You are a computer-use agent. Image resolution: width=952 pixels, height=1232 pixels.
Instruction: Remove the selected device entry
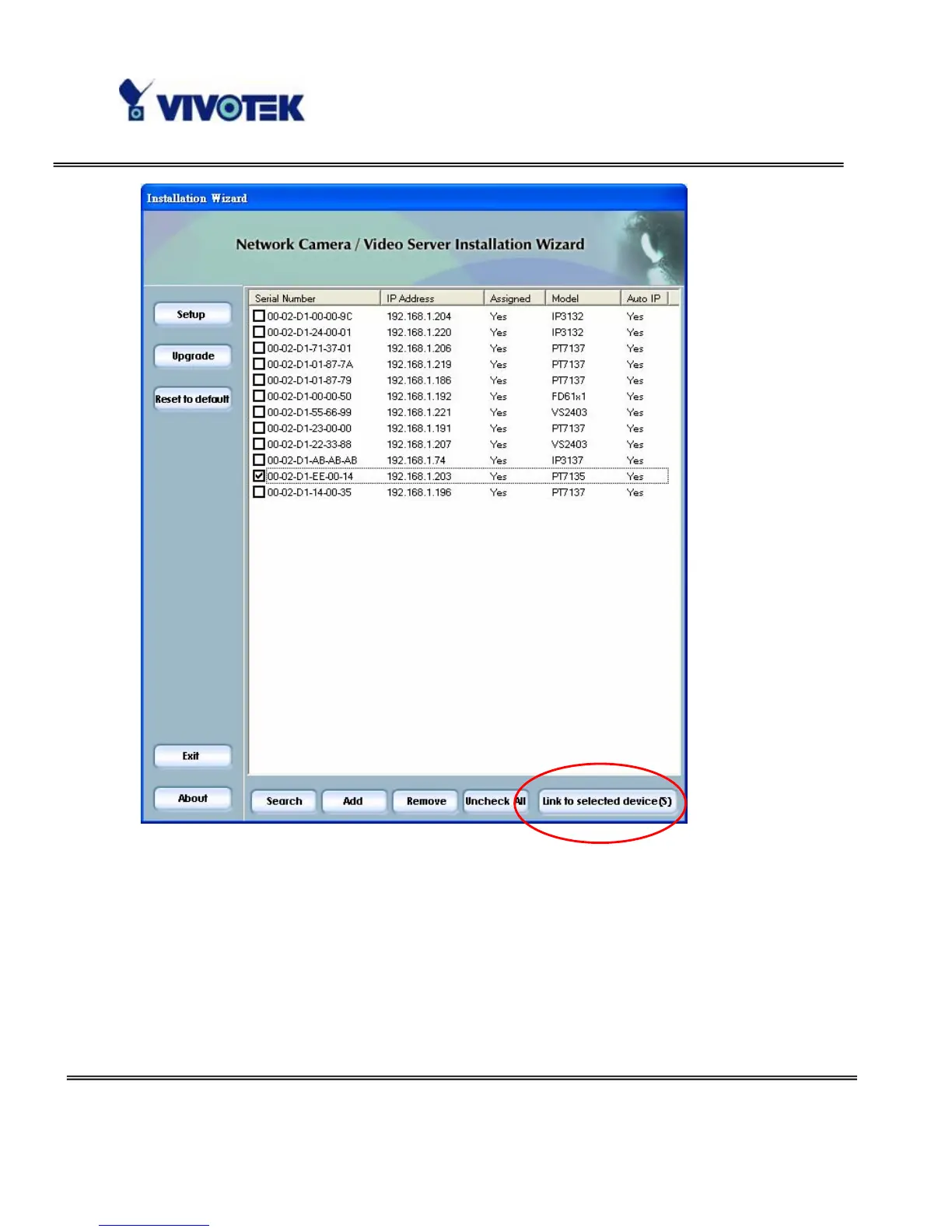coord(426,801)
